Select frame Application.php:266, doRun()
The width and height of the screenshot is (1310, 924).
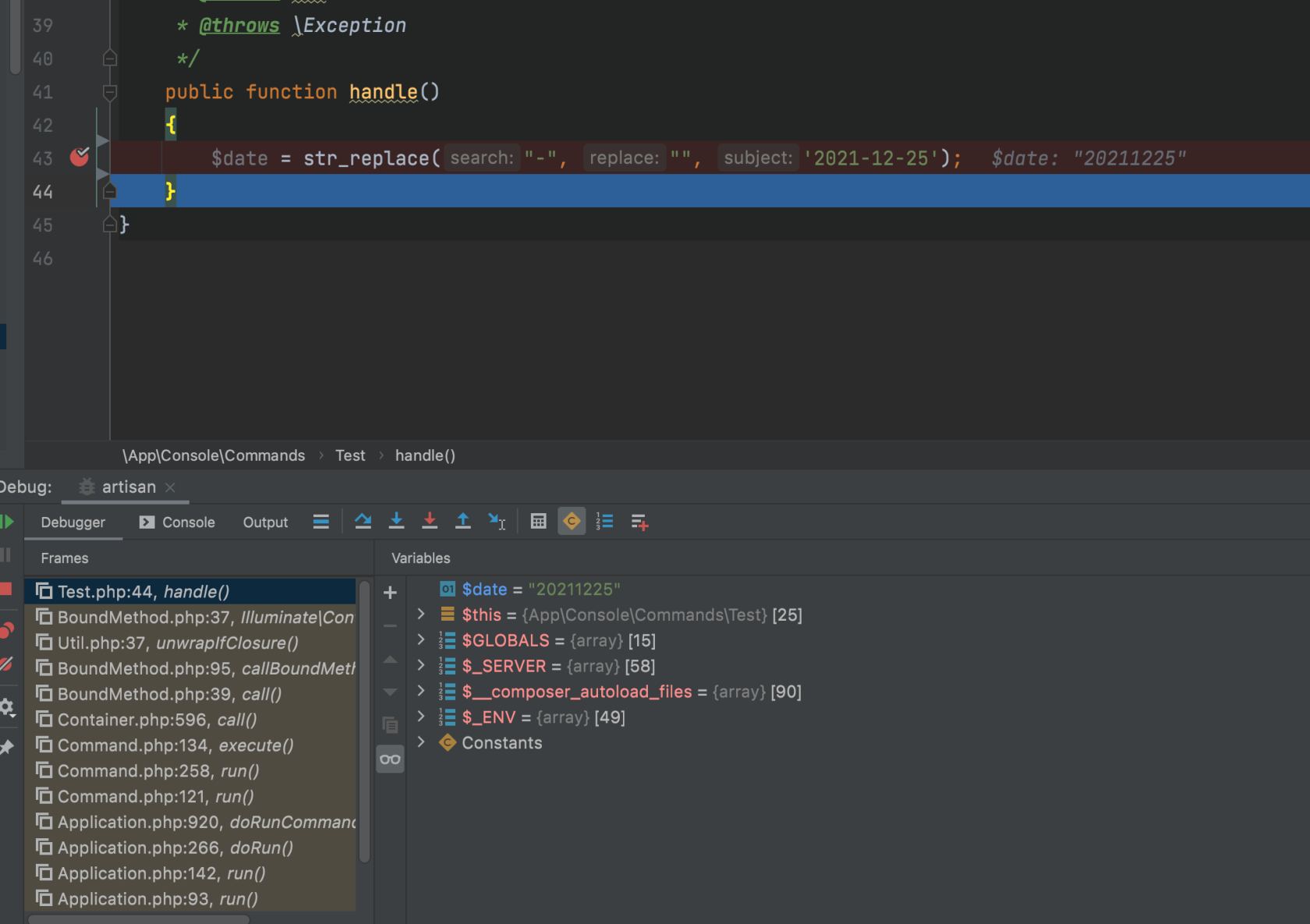190,848
